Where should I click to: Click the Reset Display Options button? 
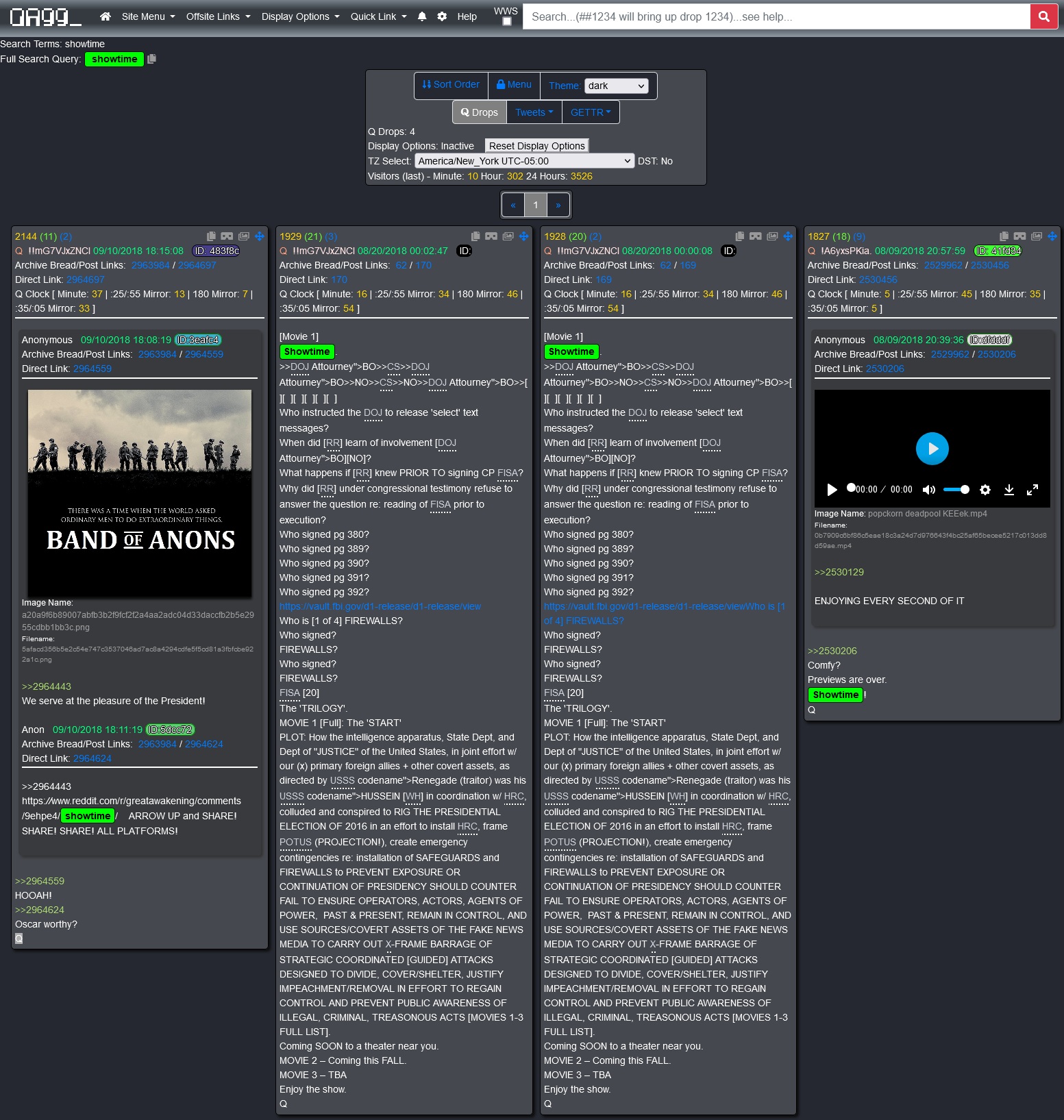[536, 146]
